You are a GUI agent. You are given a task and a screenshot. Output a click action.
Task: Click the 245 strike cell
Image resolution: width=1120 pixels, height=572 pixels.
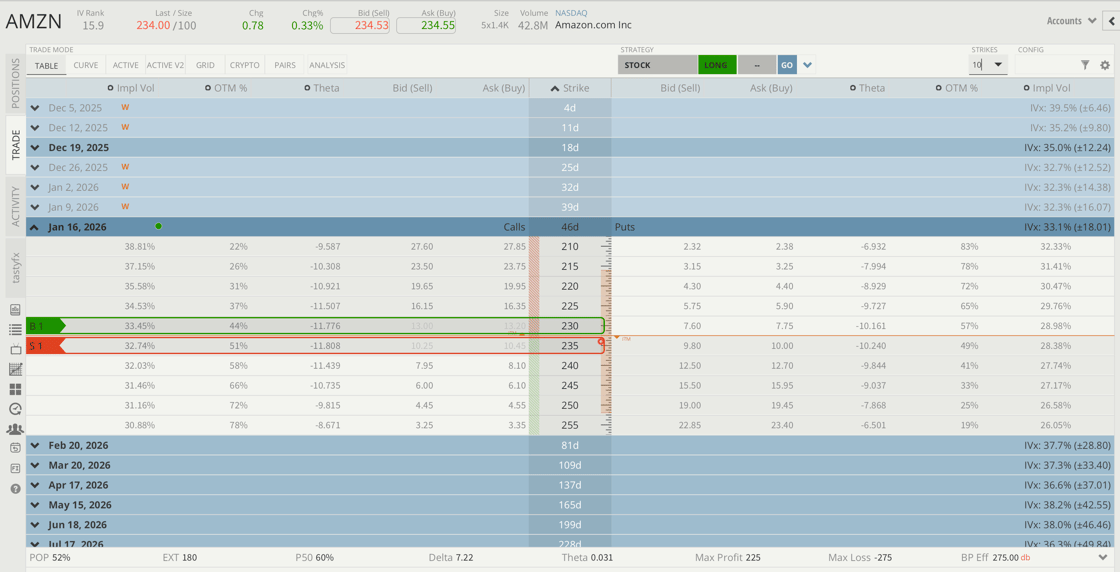tap(570, 386)
